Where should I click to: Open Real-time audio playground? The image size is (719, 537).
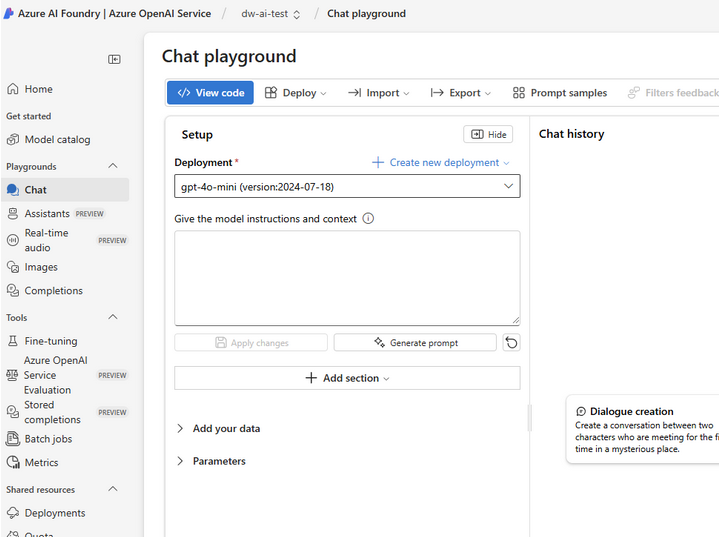point(67,240)
